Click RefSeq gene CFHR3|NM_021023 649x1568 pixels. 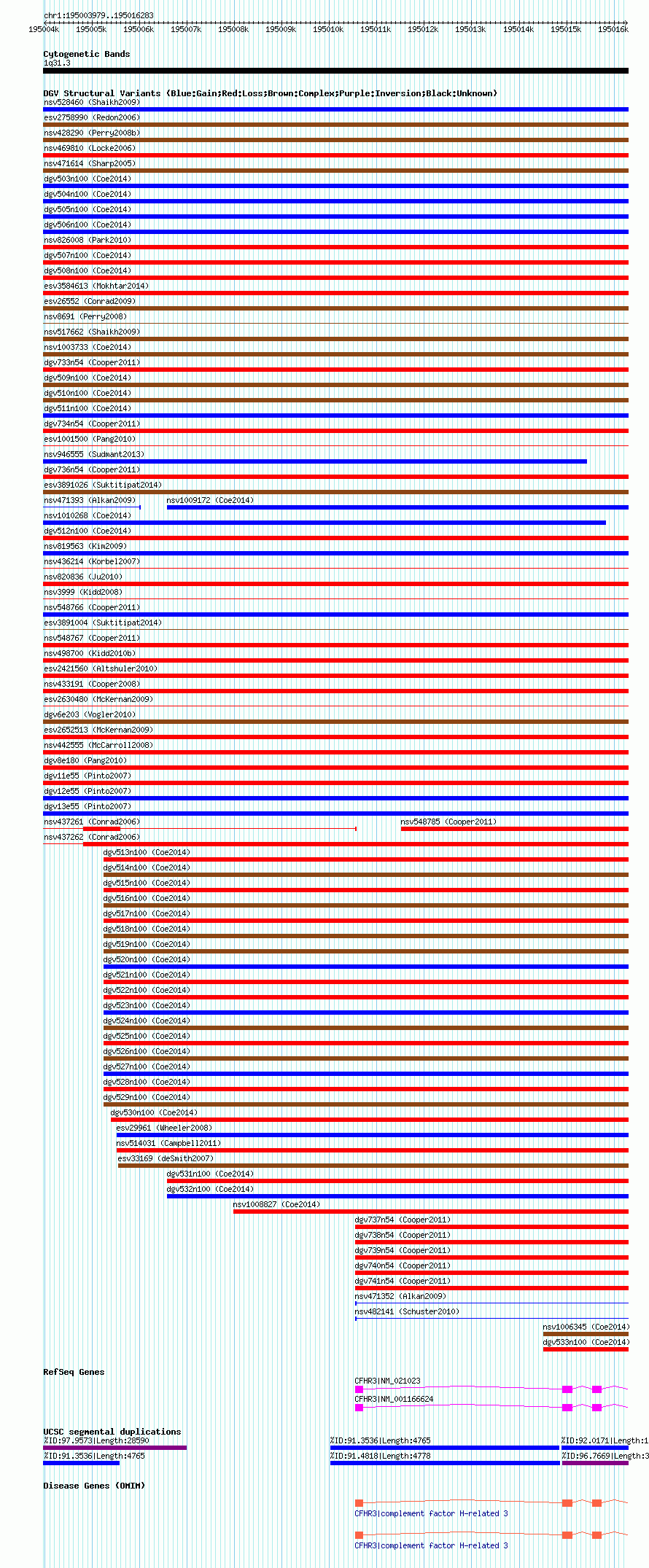pyautogui.click(x=387, y=1381)
